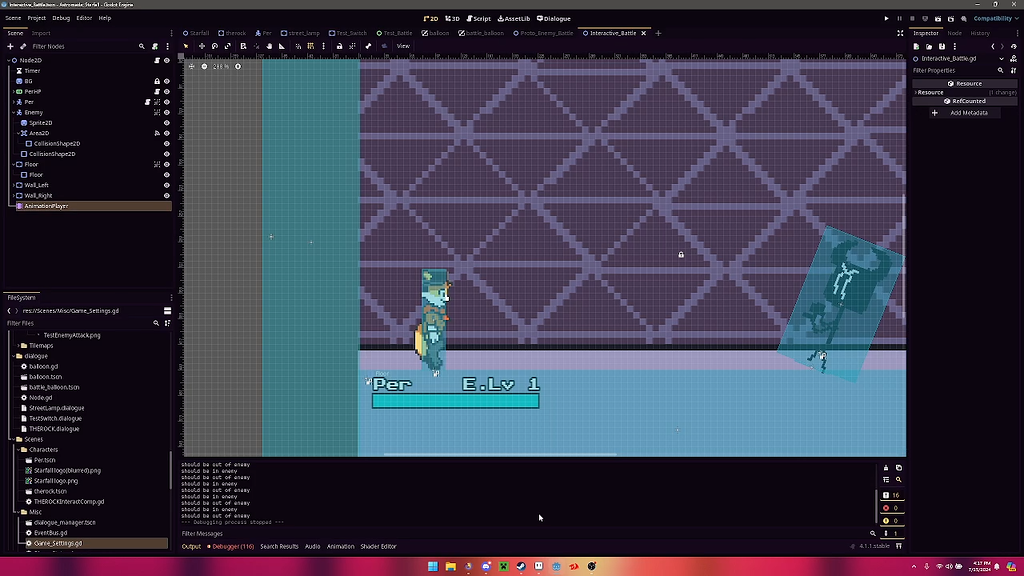The image size is (1024, 576).
Task: Open the script attached to Node2D
Action: (x=157, y=61)
